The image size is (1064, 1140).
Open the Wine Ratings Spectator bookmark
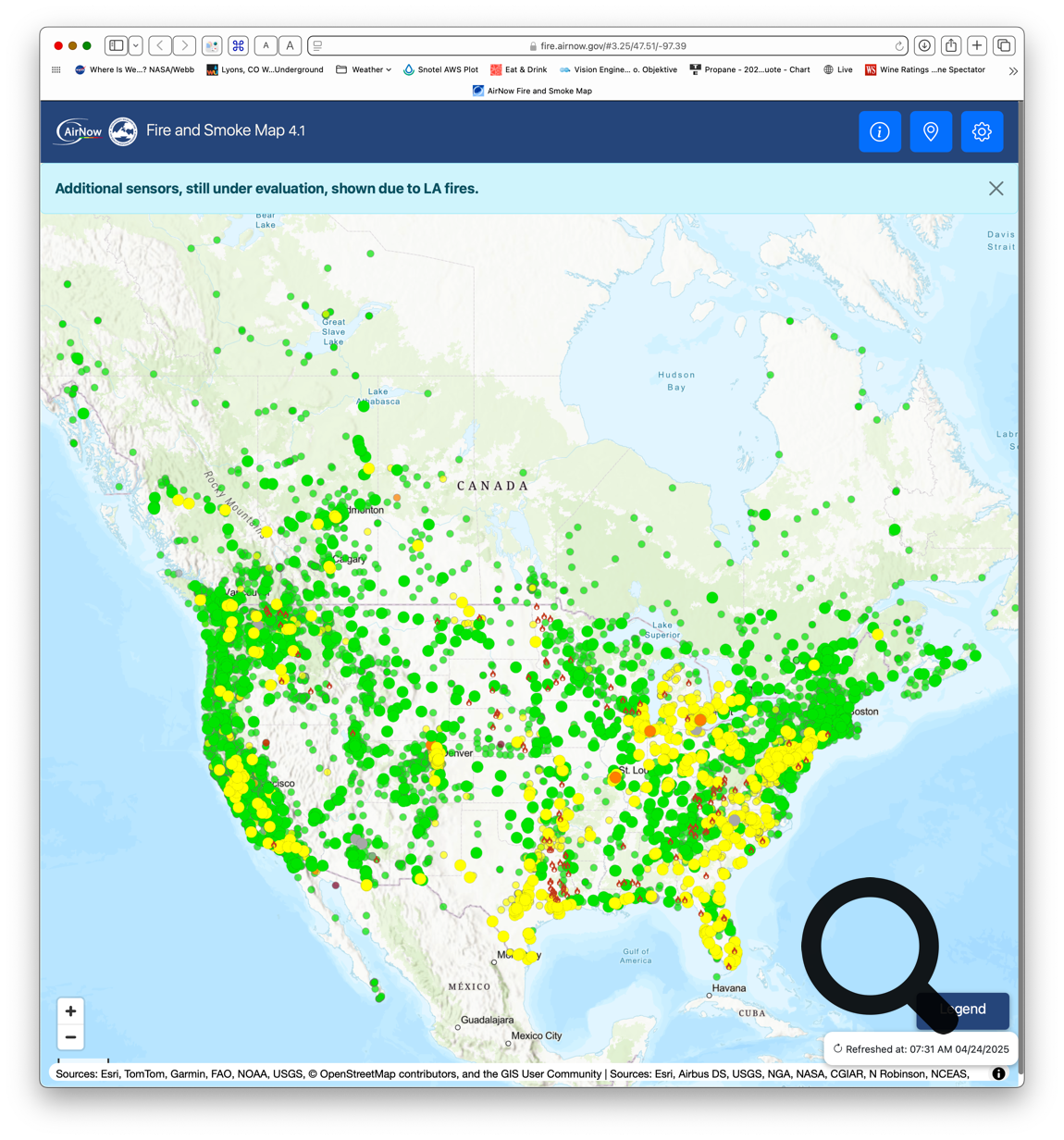924,69
